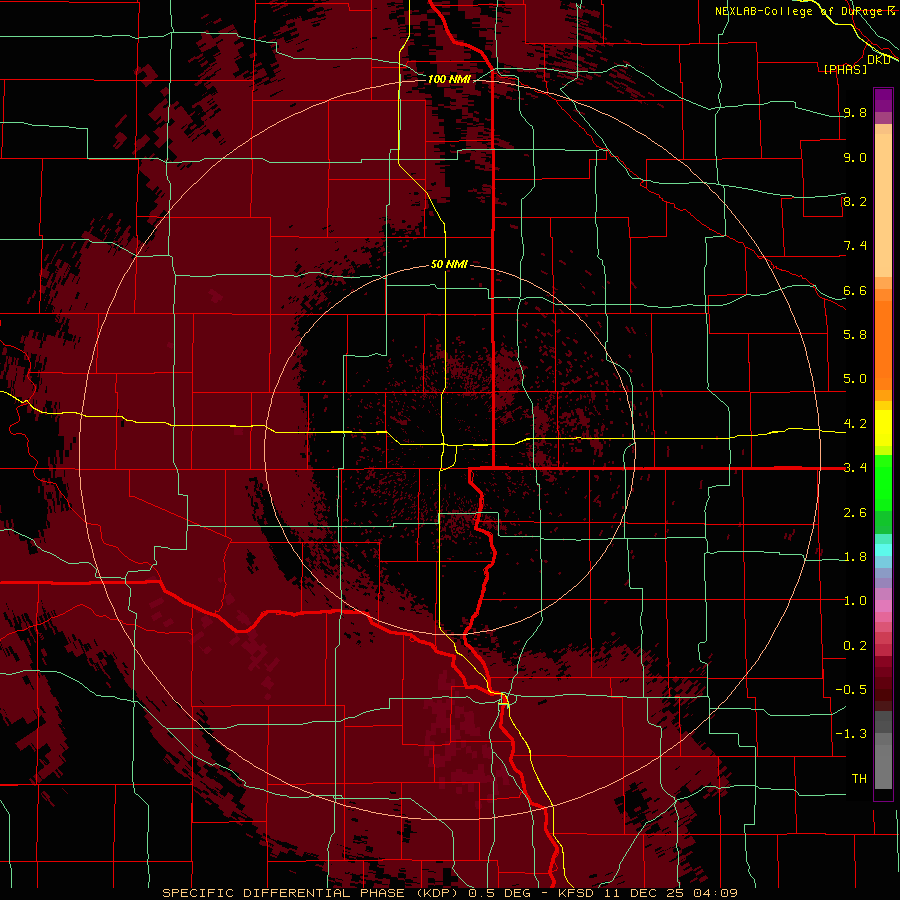Click the -1.3 scale value
This screenshot has height=900, width=900.
coord(851,734)
